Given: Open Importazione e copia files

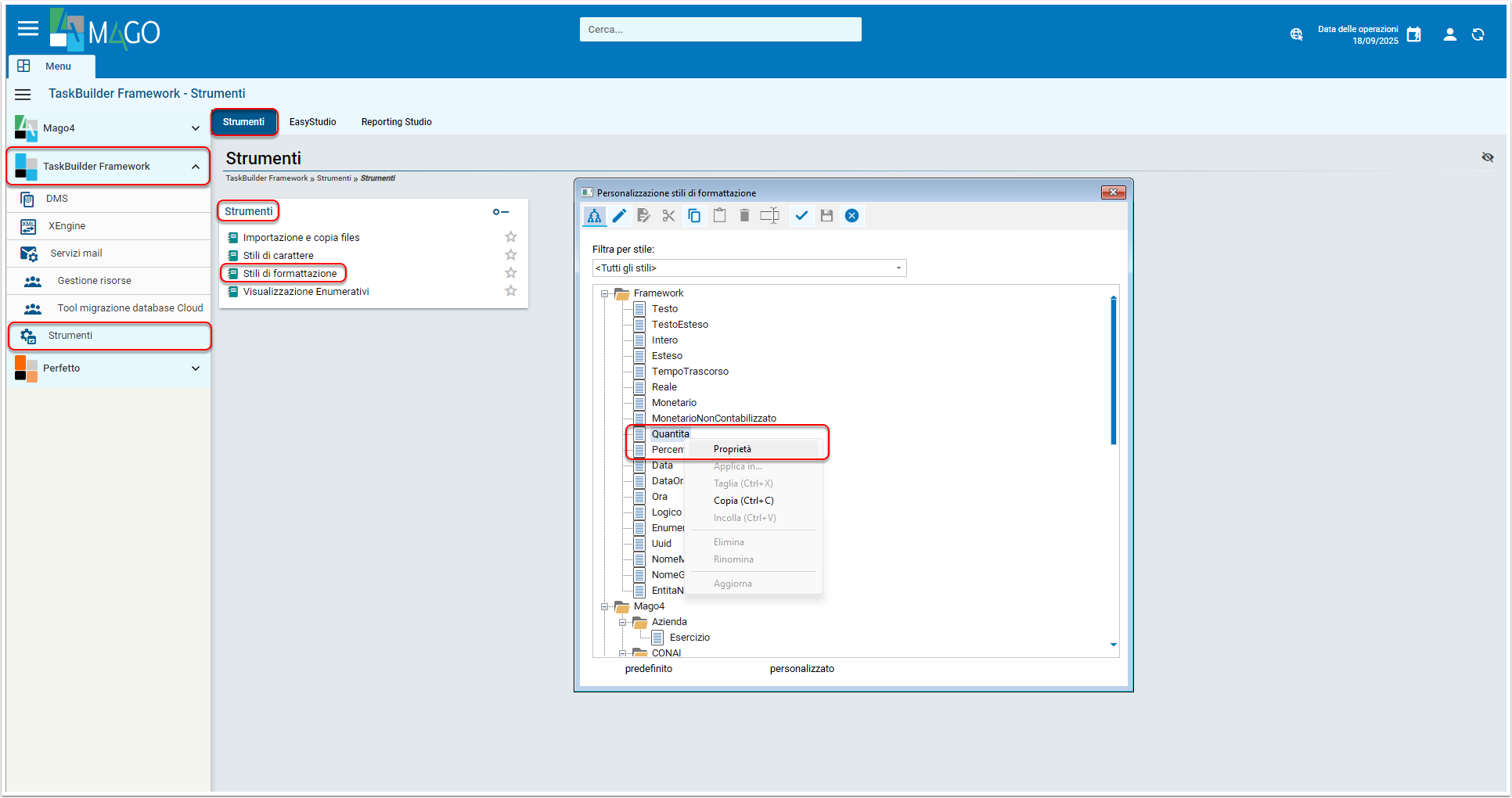Looking at the screenshot, I should tap(301, 238).
